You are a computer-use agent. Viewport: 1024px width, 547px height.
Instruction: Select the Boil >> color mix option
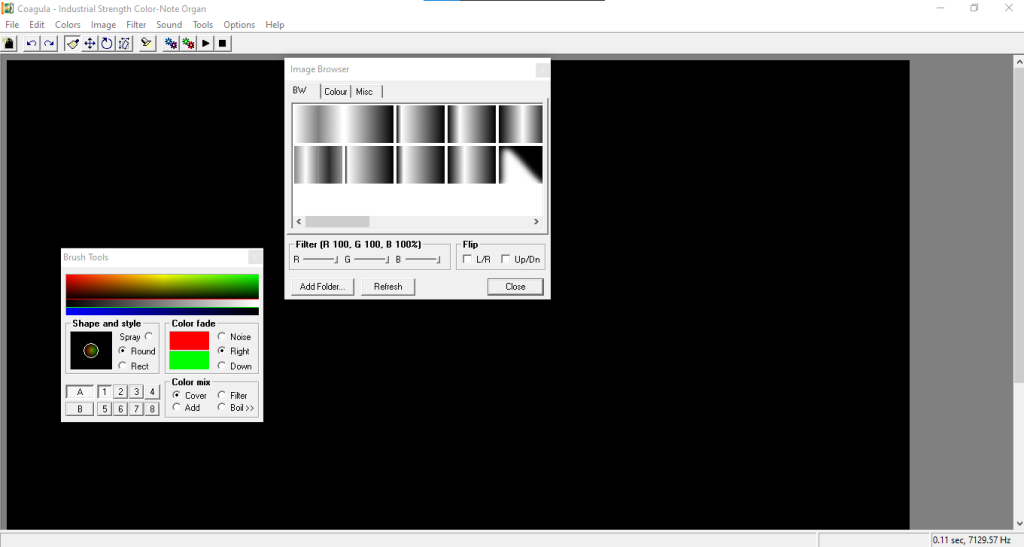tap(222, 408)
